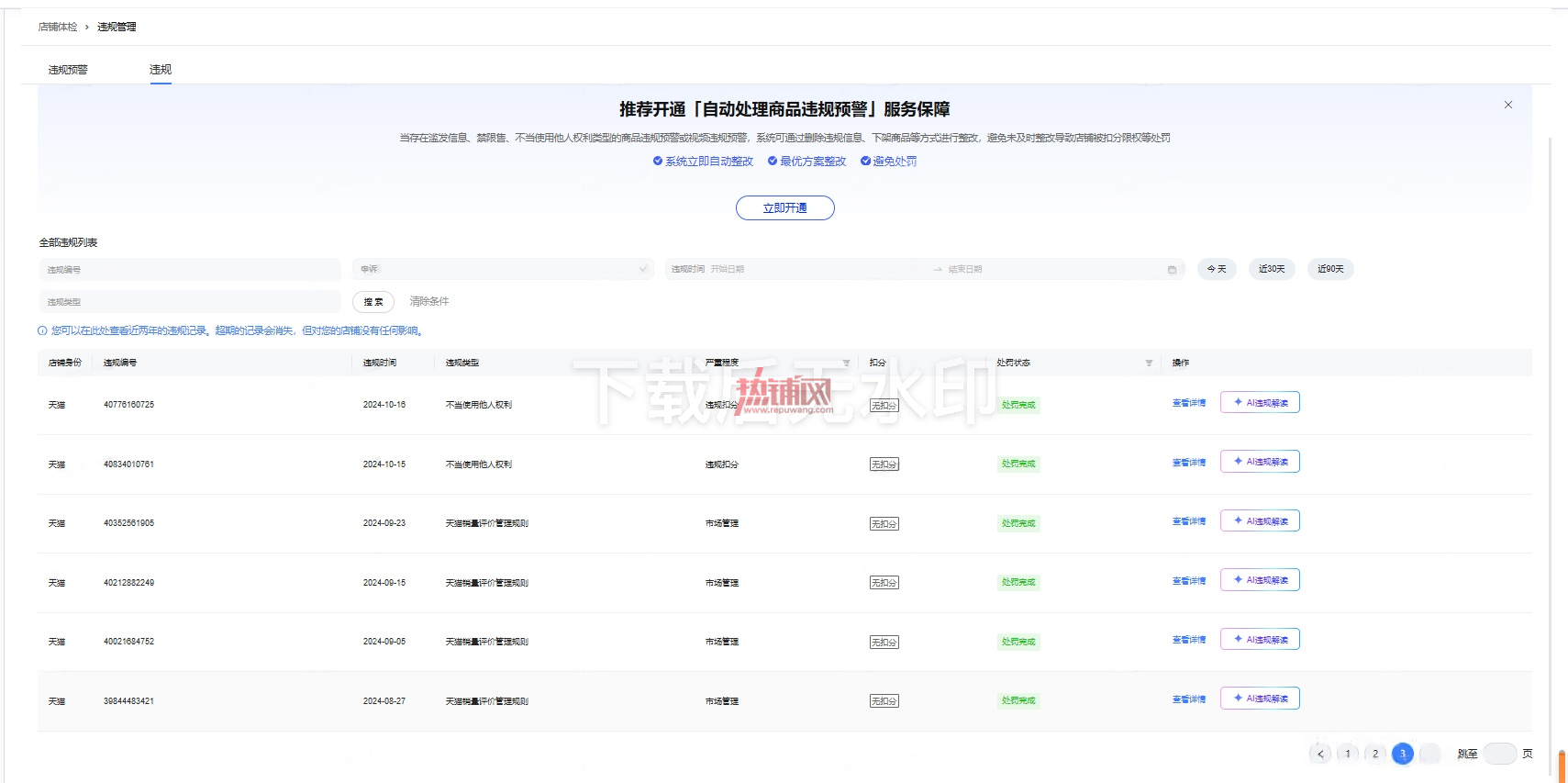Select the 违规 tab
This screenshot has height=783, width=1568.
tap(161, 70)
